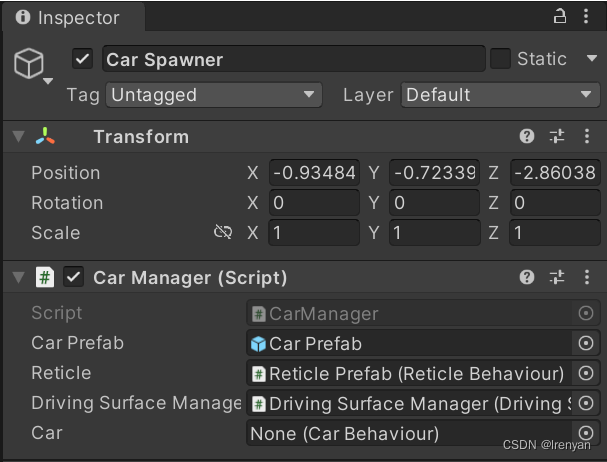The image size is (607, 462).
Task: Open Car Manager help reference icon
Action: point(527,277)
